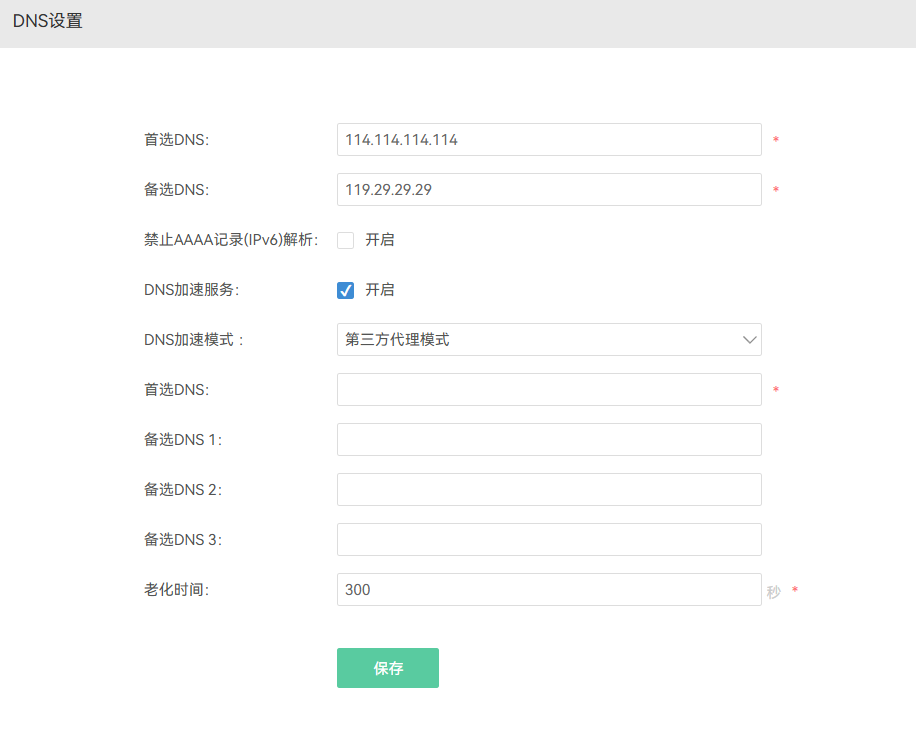
Task: Click the 禁止AAAA记录(IPv6)解析 label text
Action: coord(231,240)
